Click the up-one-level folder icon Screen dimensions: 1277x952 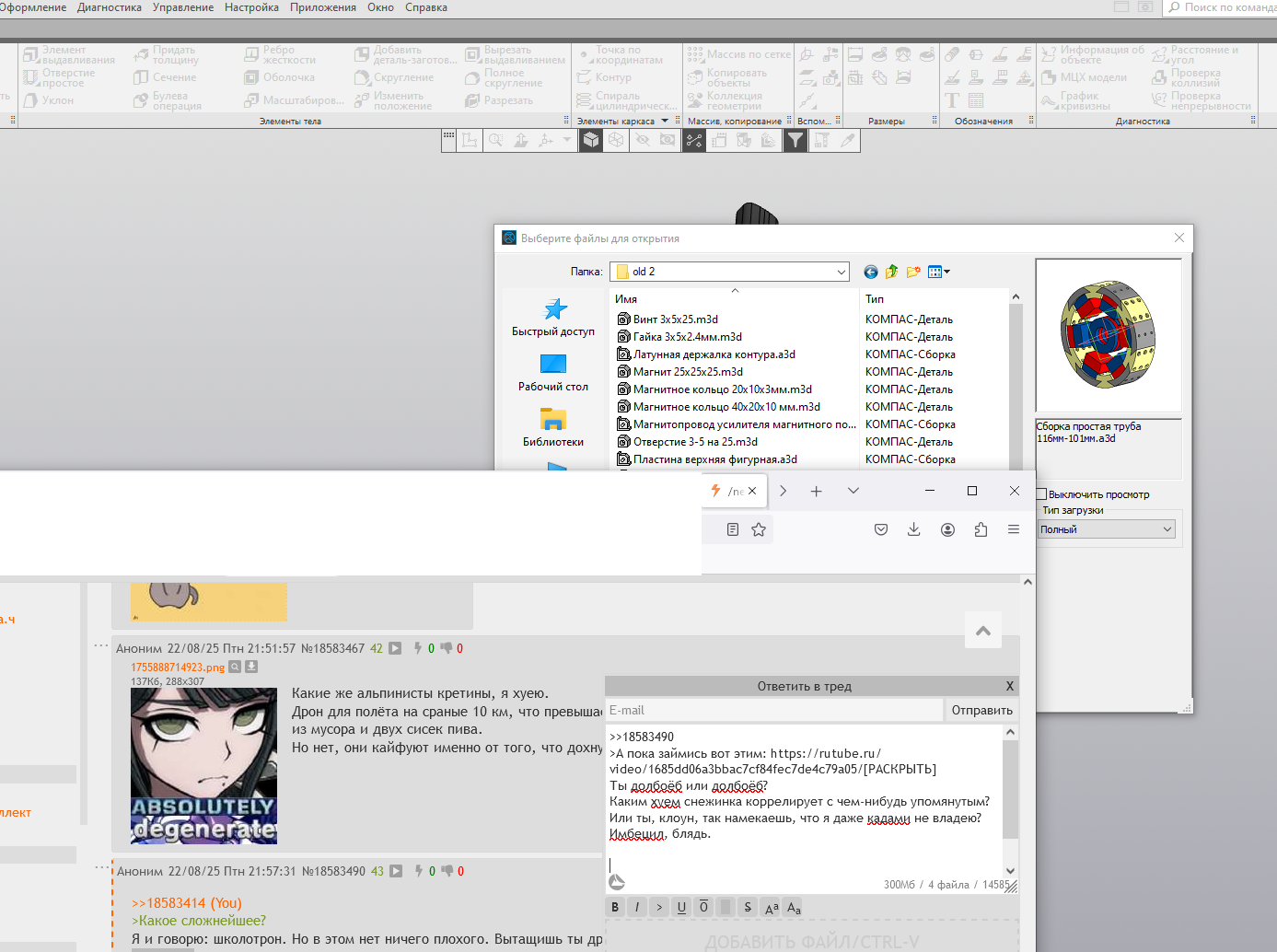point(891,272)
